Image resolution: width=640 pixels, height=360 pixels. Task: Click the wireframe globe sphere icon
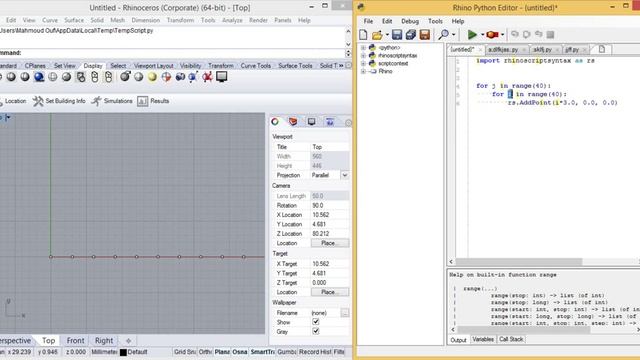click(x=53, y=77)
